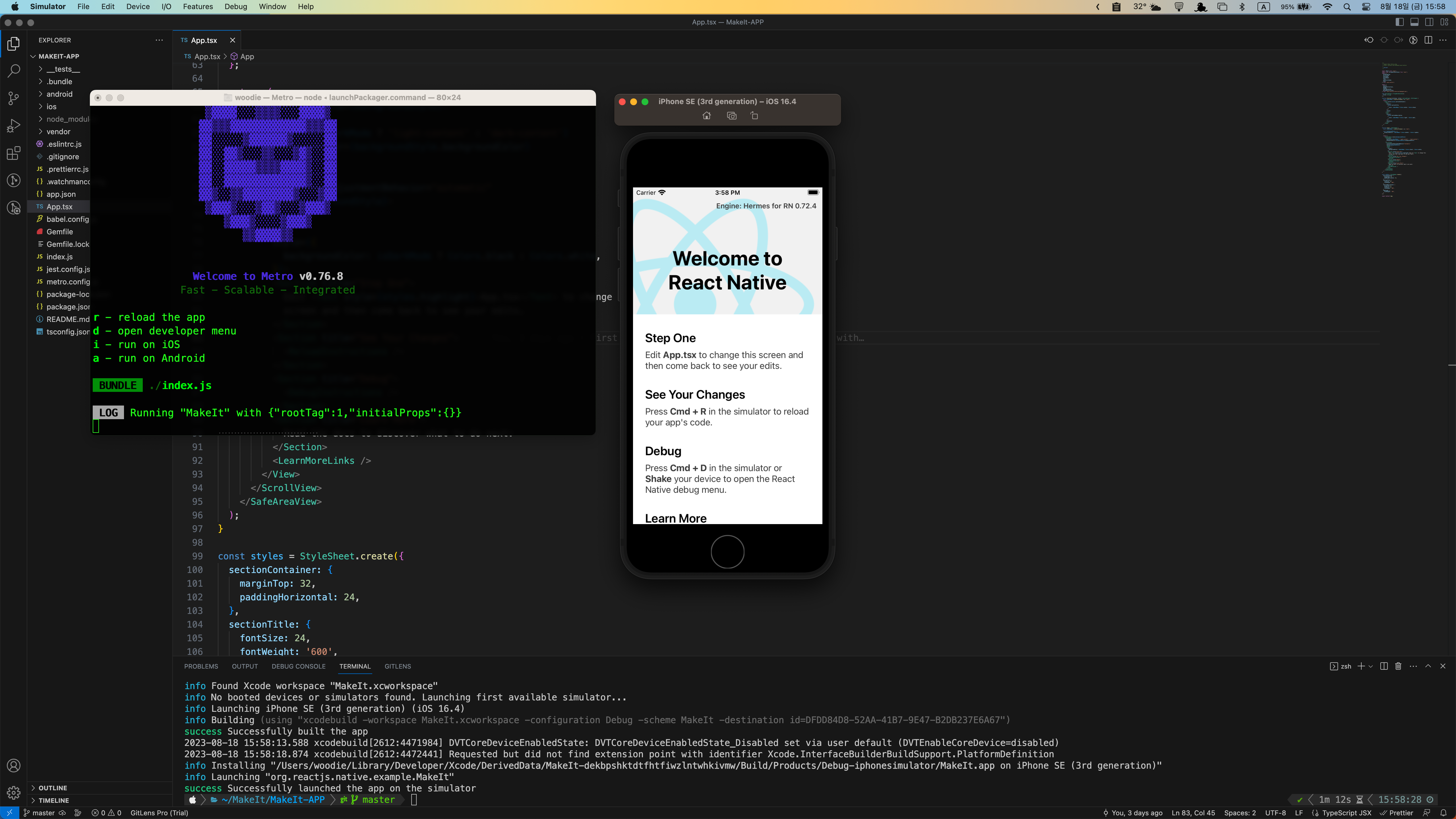This screenshot has height=819, width=1456.
Task: Switch to the PROBLEMS tab
Action: coord(201,666)
